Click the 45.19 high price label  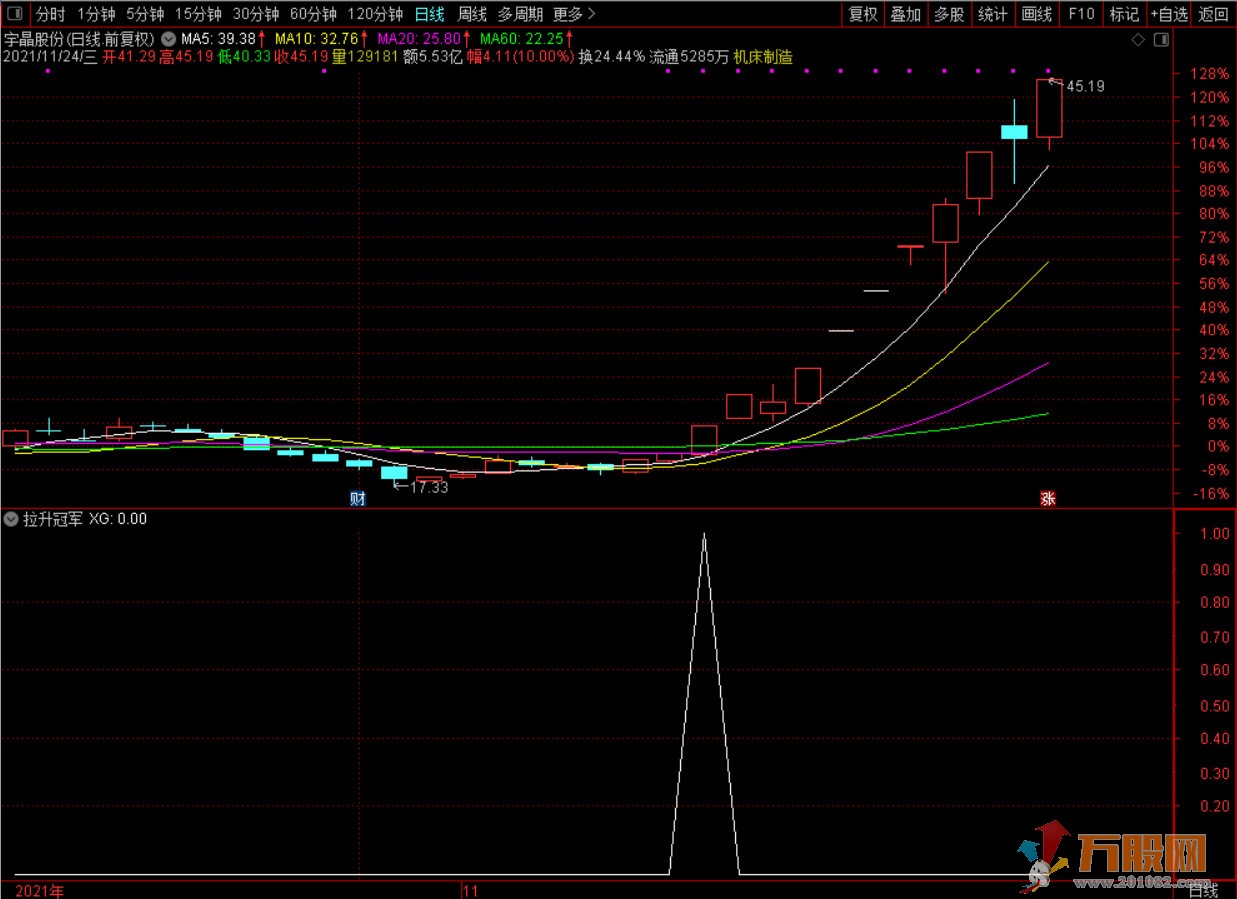point(1085,86)
